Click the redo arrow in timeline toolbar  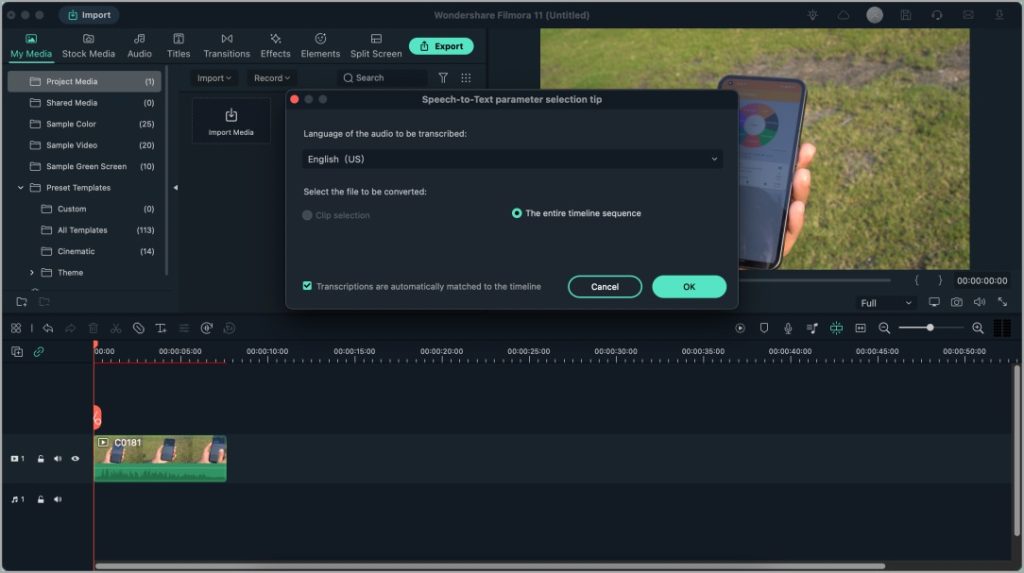click(70, 329)
